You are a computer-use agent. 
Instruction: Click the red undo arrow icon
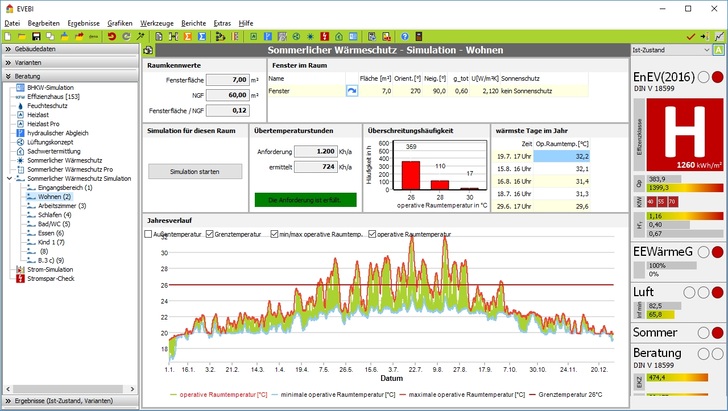pos(110,36)
